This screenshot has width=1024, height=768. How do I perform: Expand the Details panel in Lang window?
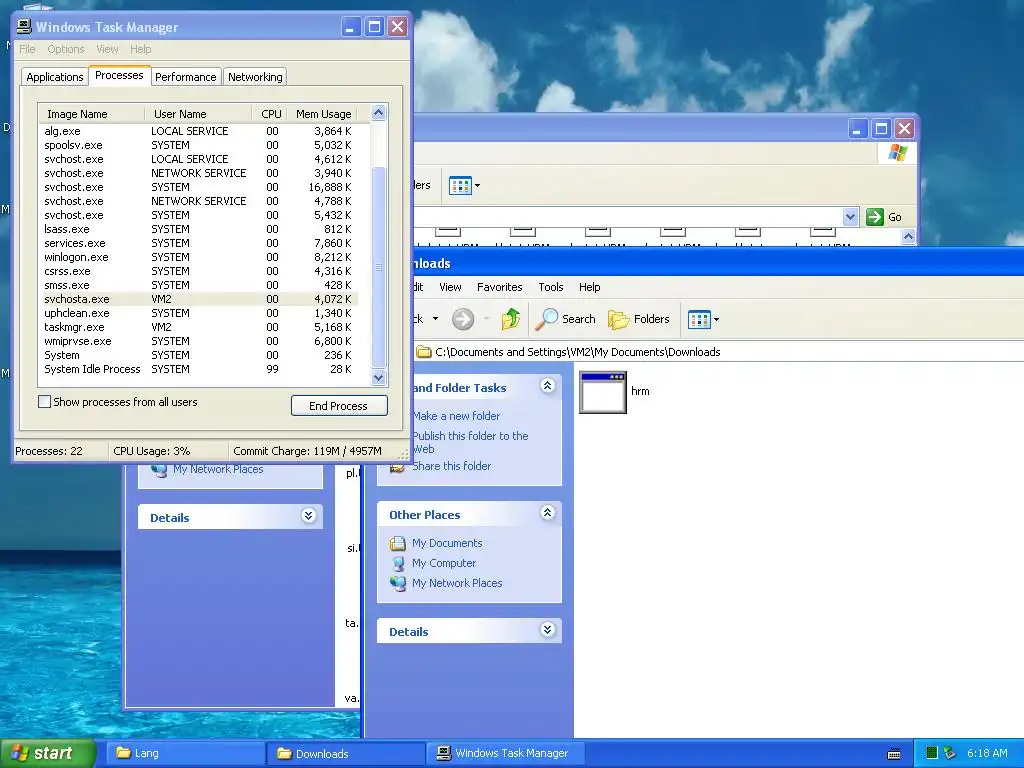click(x=308, y=516)
